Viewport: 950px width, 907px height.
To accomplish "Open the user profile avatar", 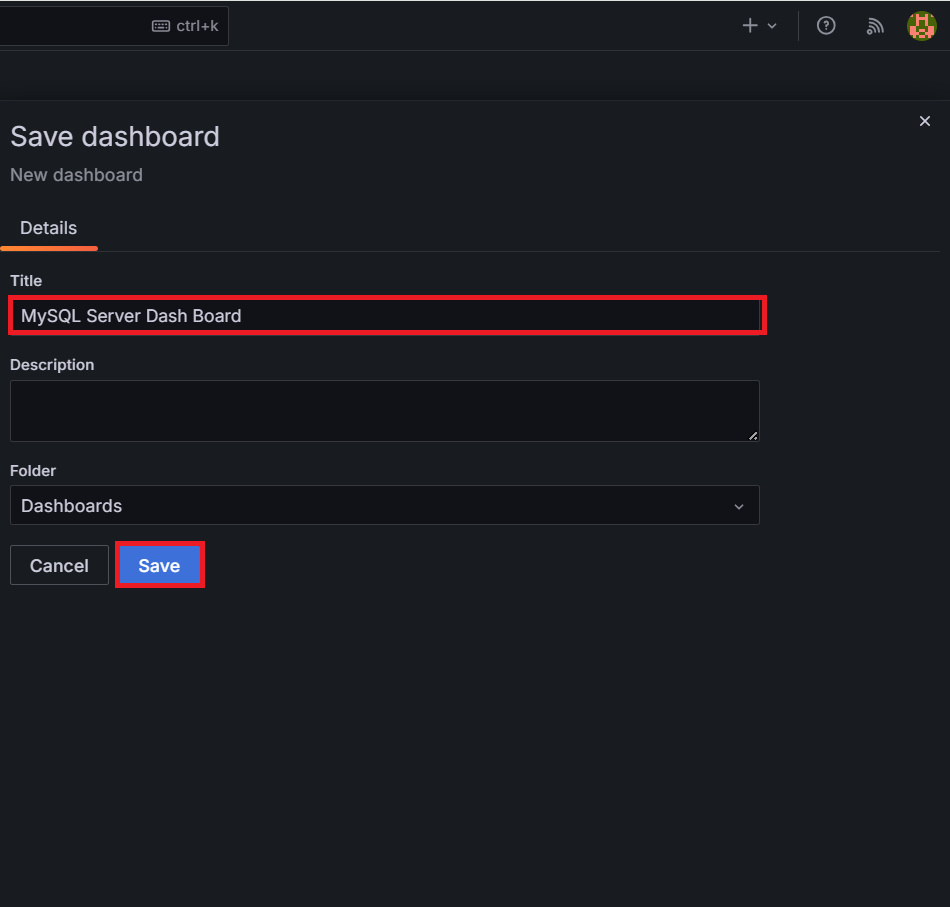I will (x=922, y=25).
